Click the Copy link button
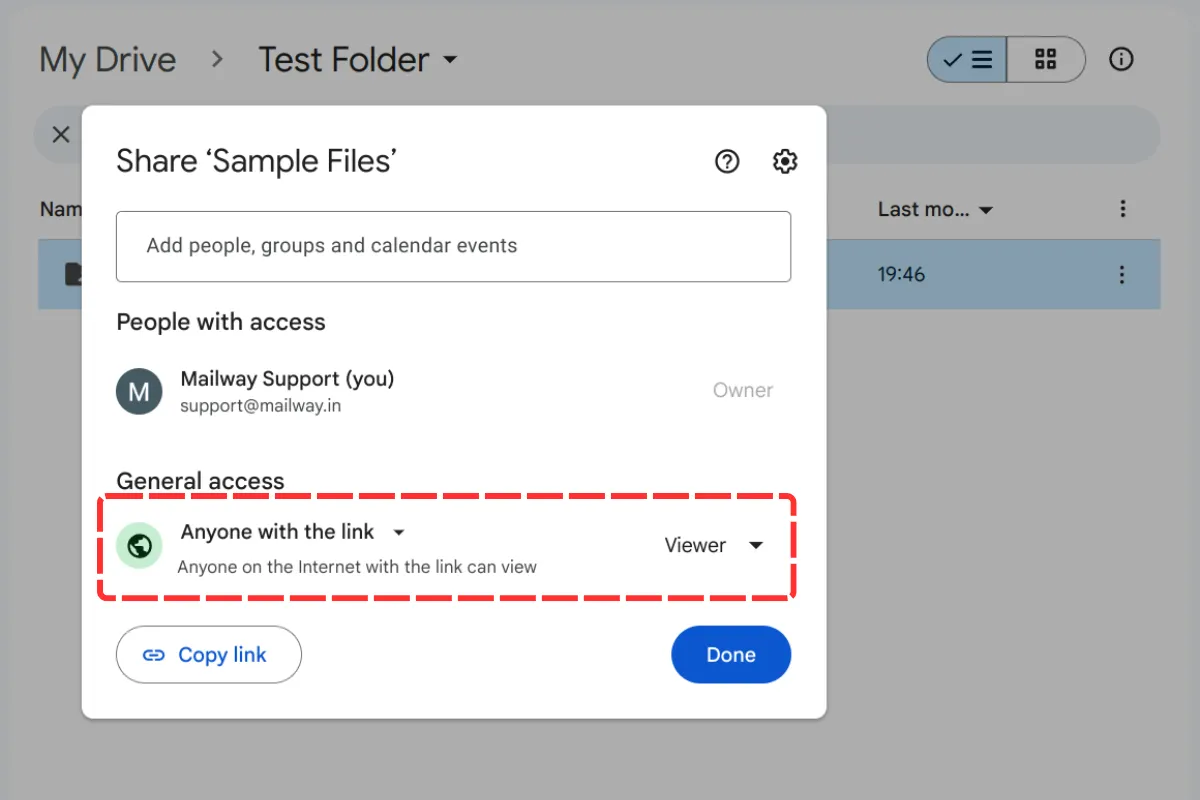 (x=208, y=654)
